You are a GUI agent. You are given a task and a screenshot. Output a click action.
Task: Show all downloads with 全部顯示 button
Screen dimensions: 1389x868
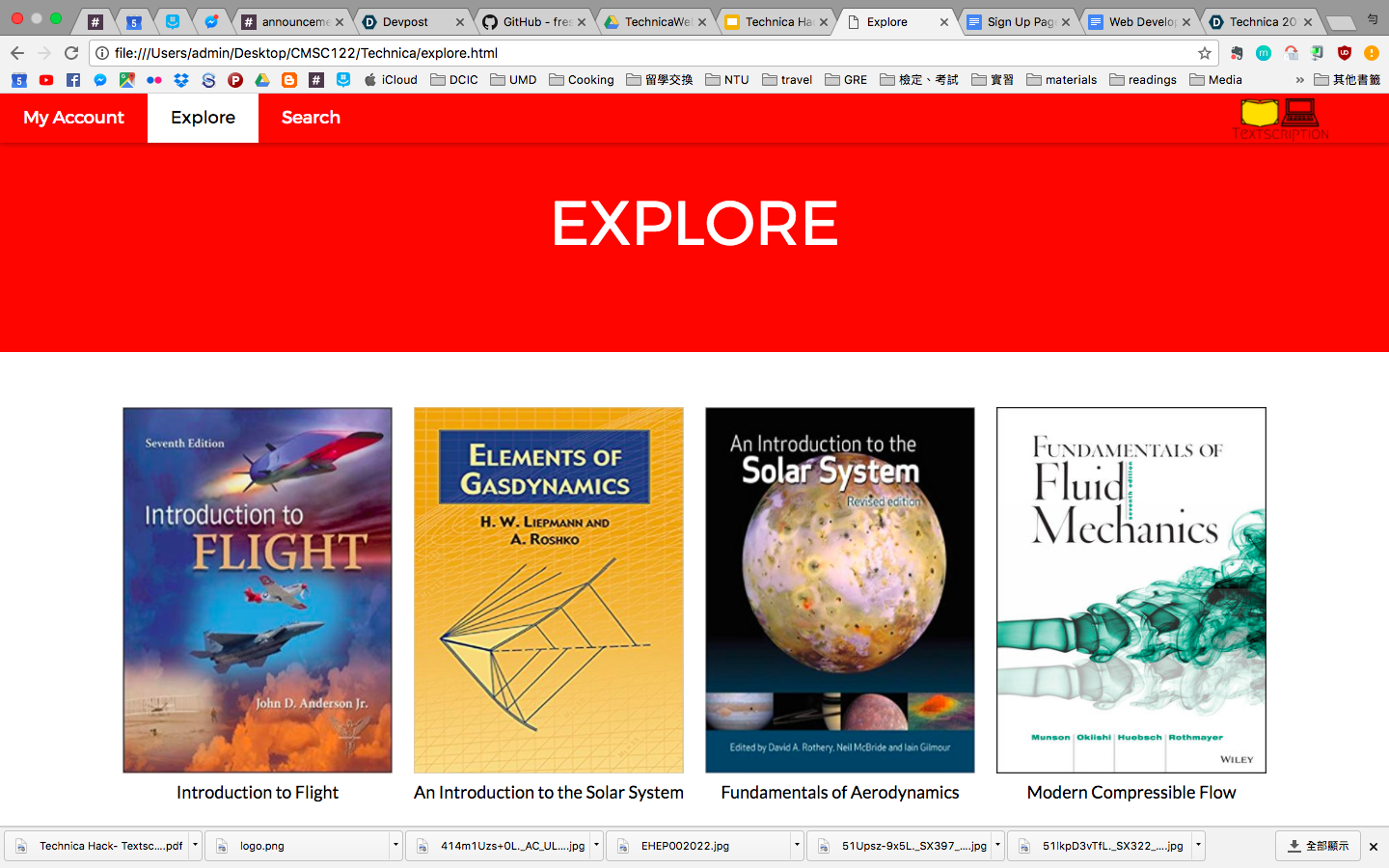pos(1318,846)
